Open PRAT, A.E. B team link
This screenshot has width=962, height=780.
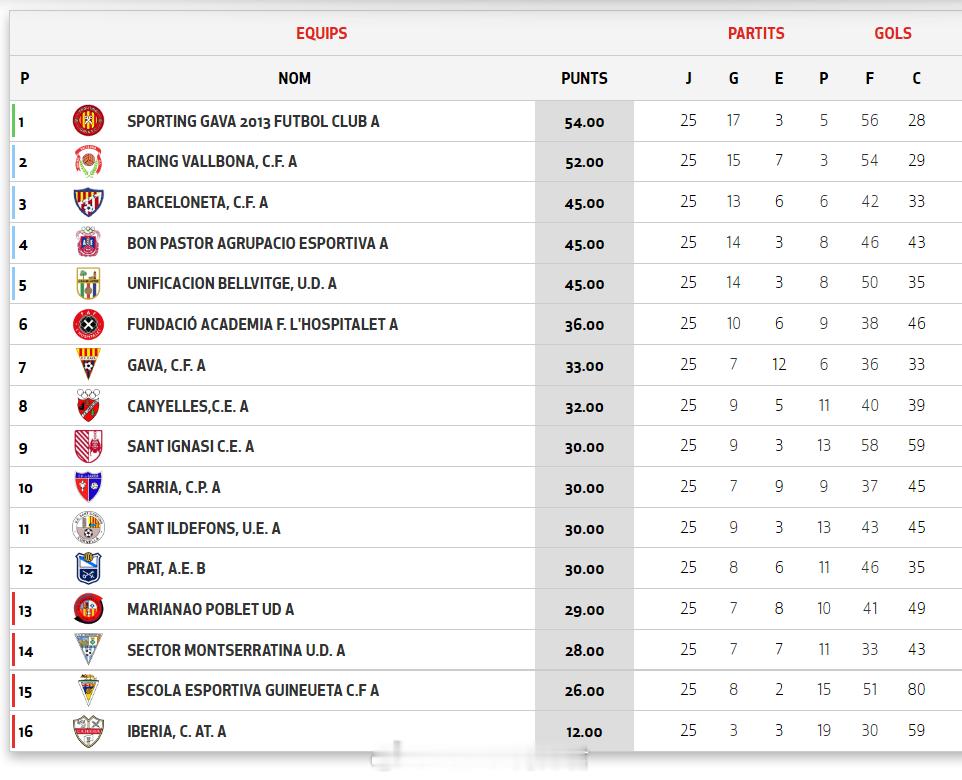[x=166, y=568]
